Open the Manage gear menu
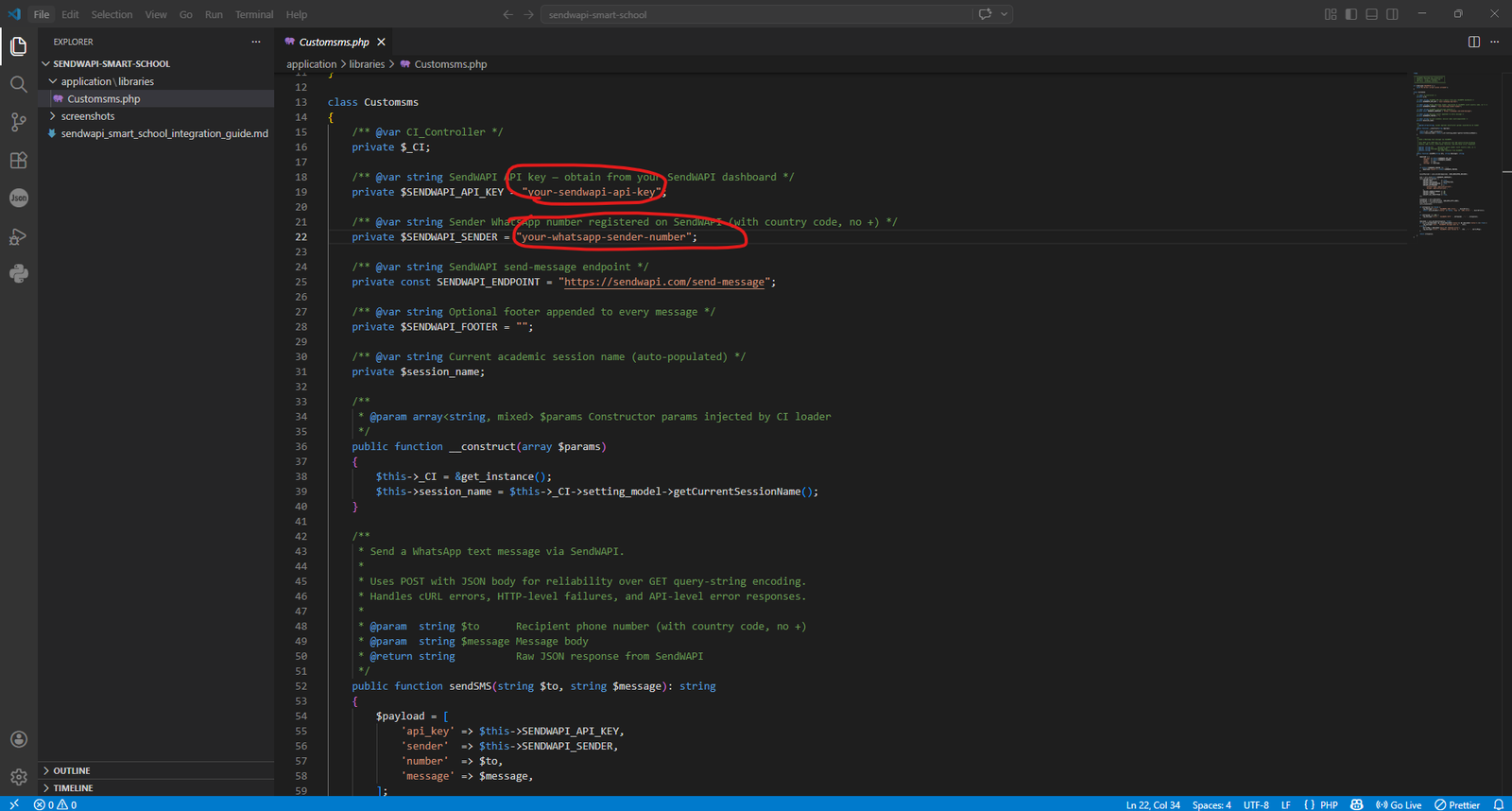 (19, 777)
